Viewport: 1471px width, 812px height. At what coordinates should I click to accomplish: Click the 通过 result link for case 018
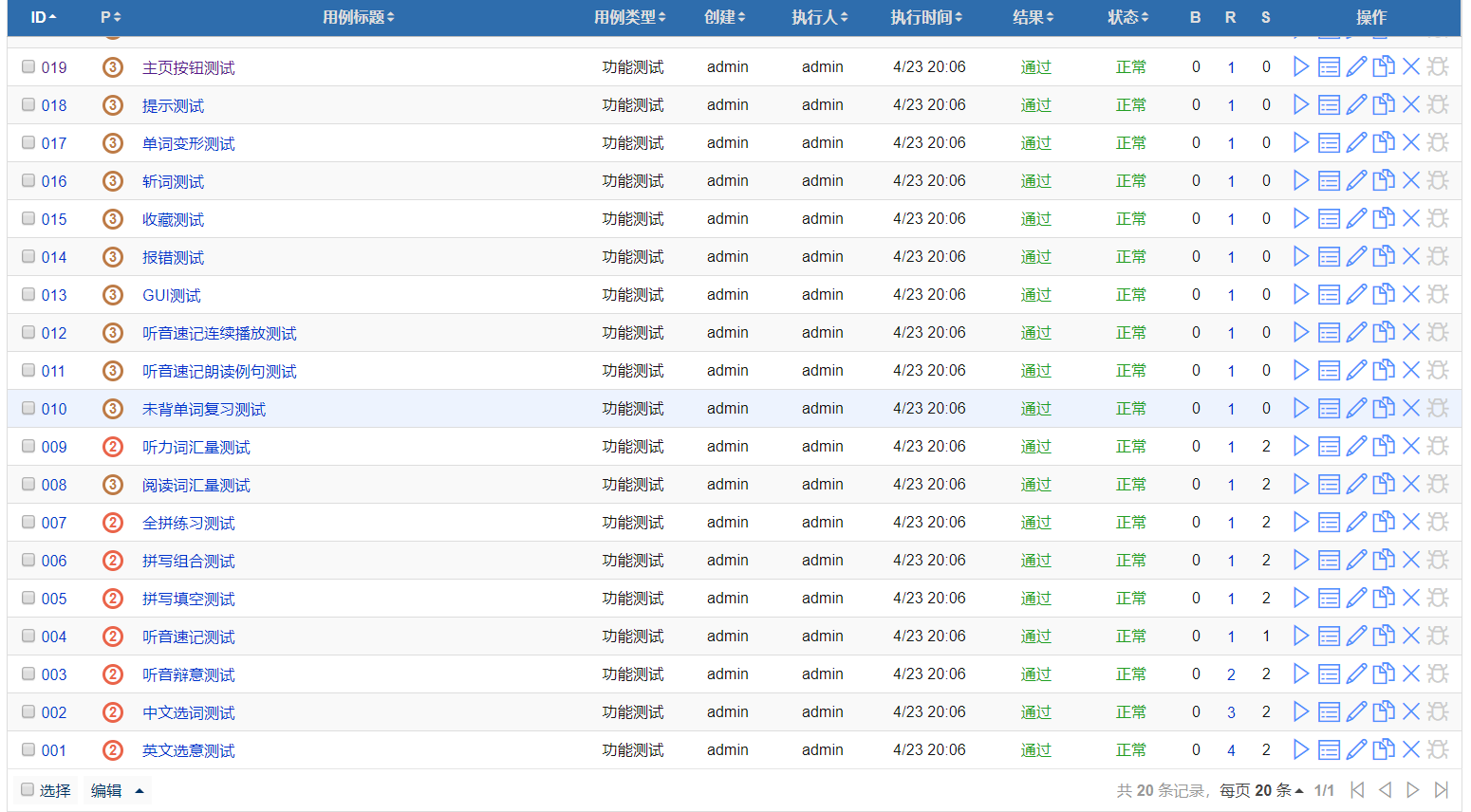tap(1035, 104)
